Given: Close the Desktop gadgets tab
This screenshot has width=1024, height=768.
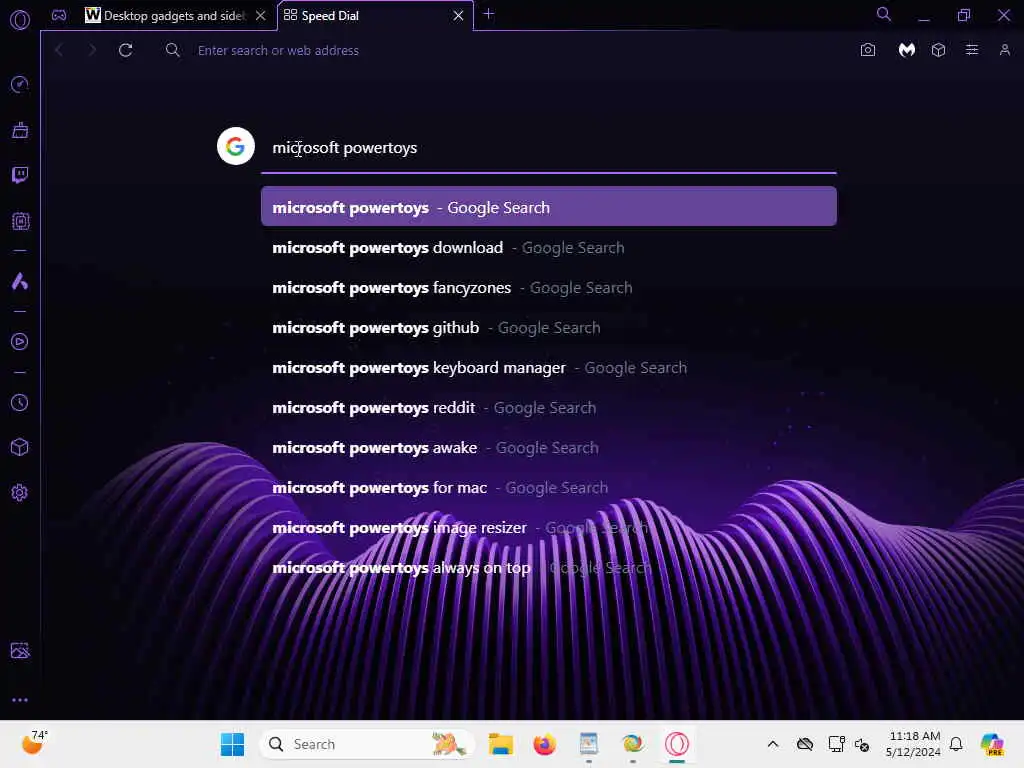Looking at the screenshot, I should pos(261,16).
